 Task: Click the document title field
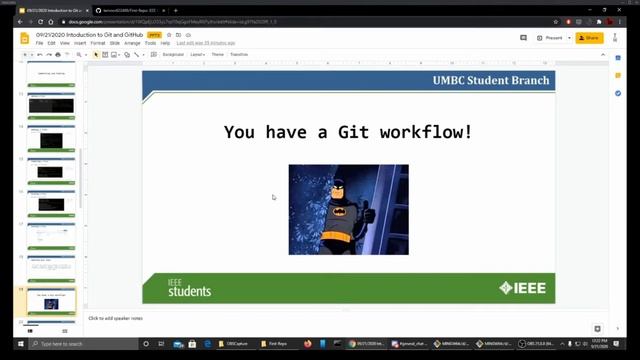[89, 35]
